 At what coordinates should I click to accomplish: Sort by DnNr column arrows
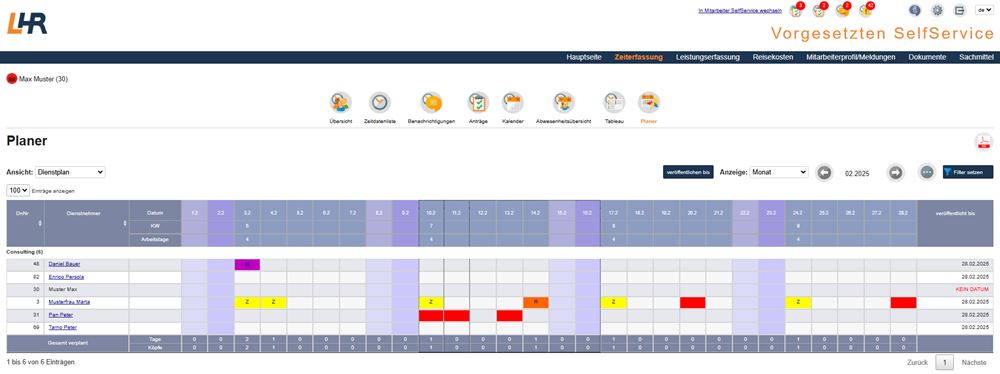pyautogui.click(x=41, y=223)
